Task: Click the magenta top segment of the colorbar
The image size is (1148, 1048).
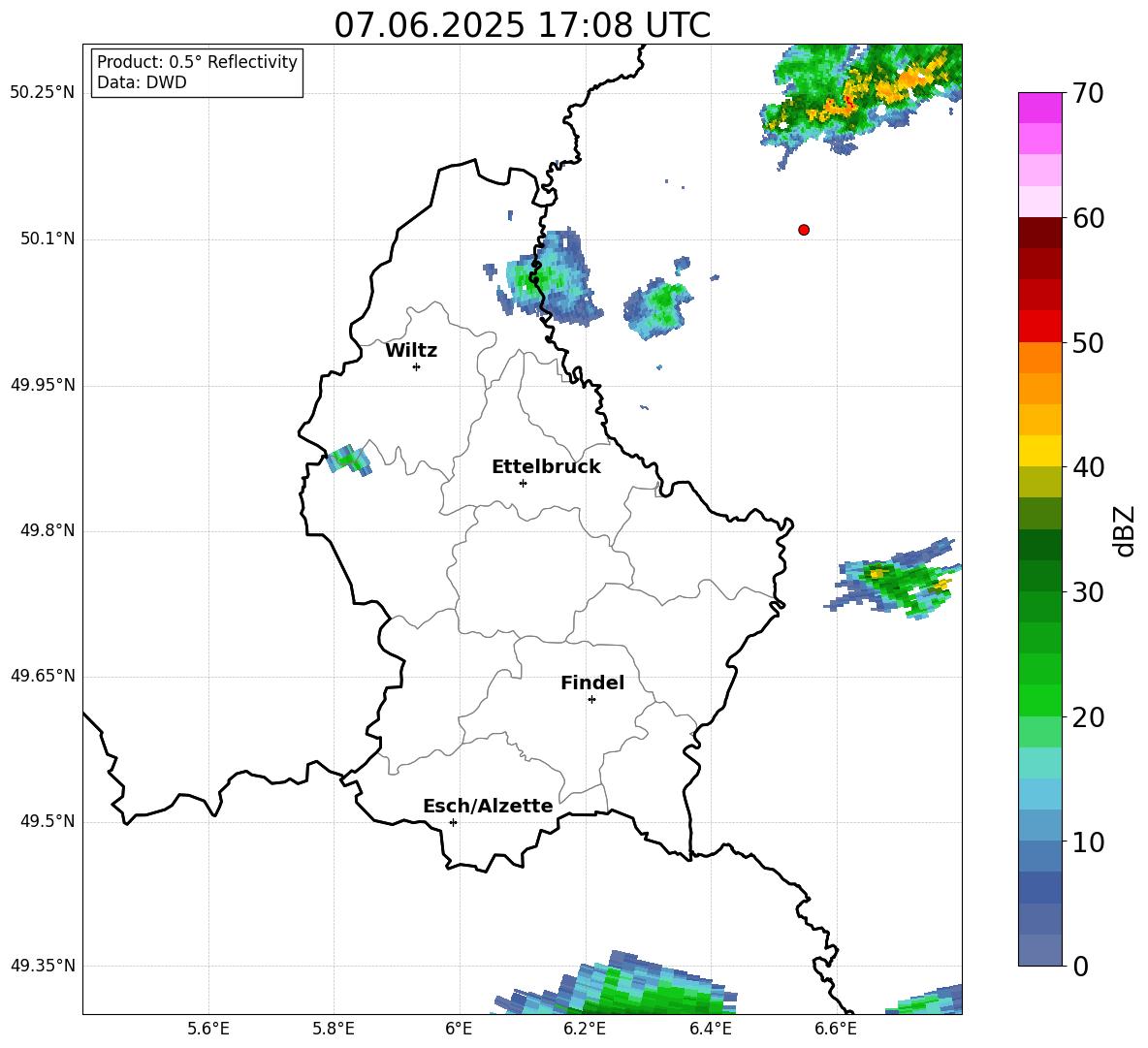Action: [x=1039, y=109]
